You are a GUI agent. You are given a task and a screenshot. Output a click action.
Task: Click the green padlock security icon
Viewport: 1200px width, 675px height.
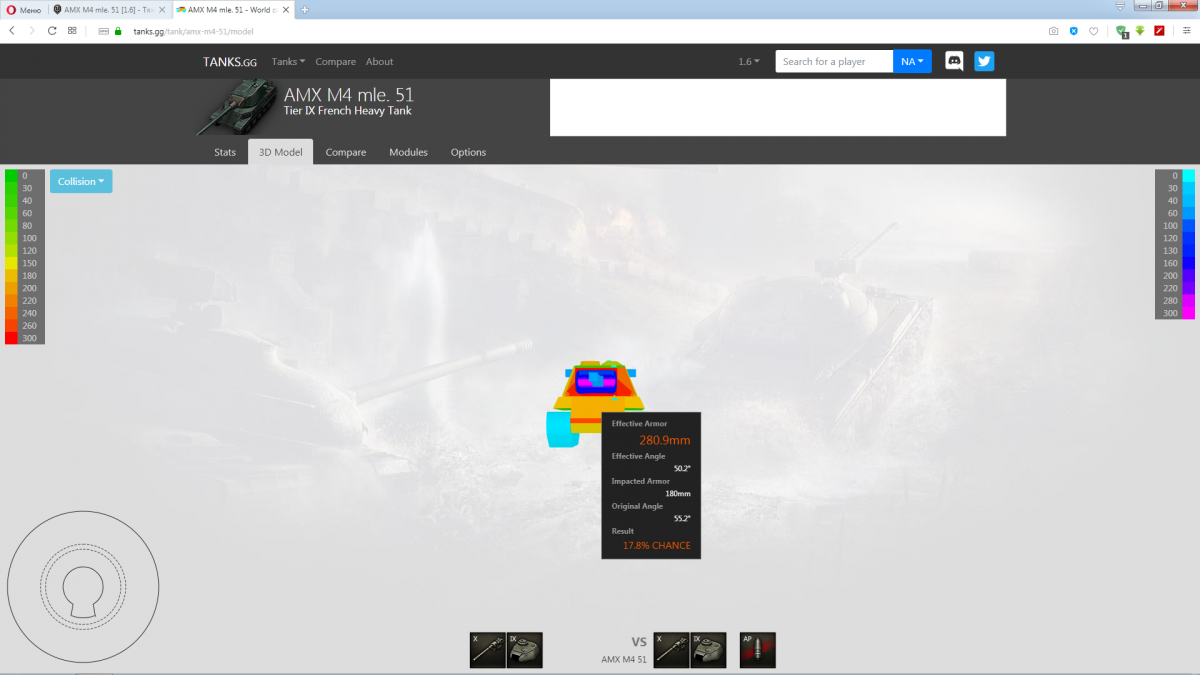pos(118,31)
